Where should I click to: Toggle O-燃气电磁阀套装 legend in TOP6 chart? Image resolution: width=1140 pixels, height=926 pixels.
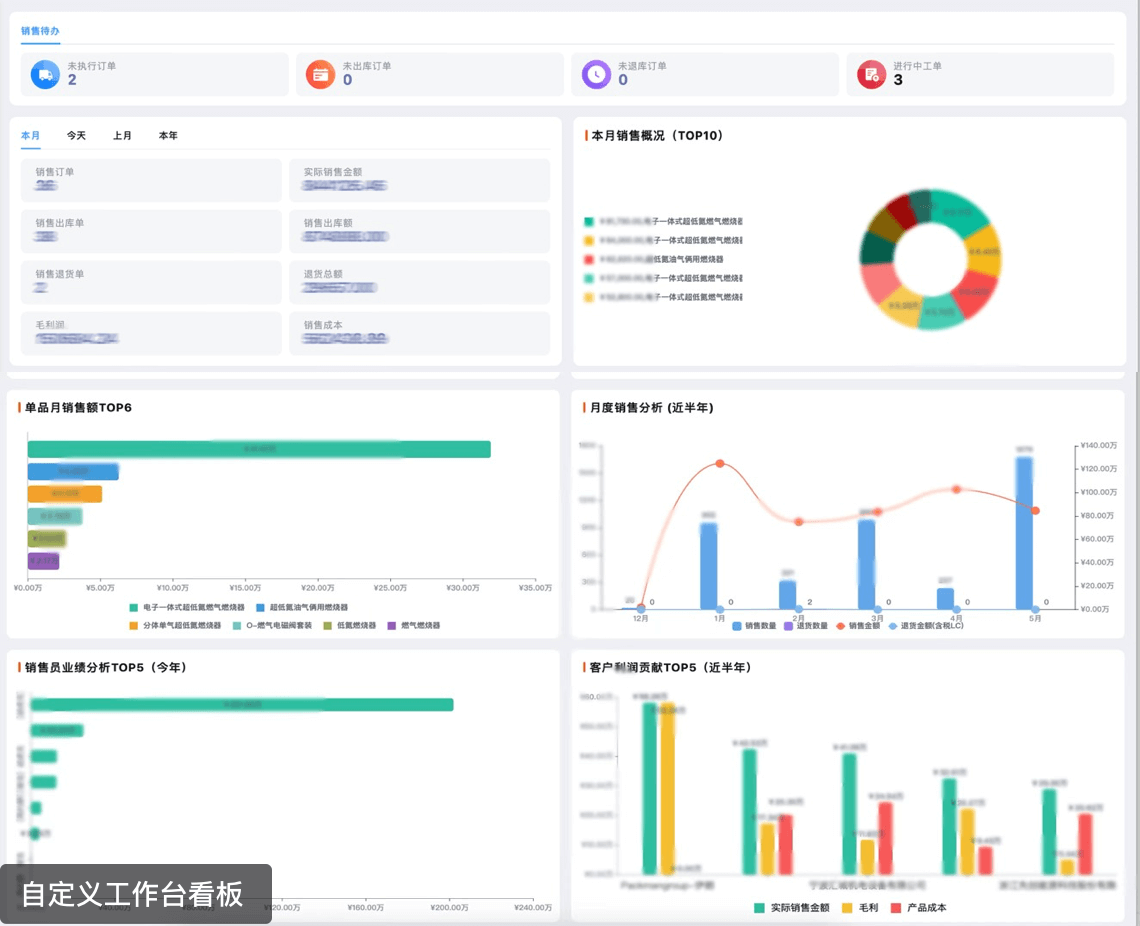tap(237, 625)
